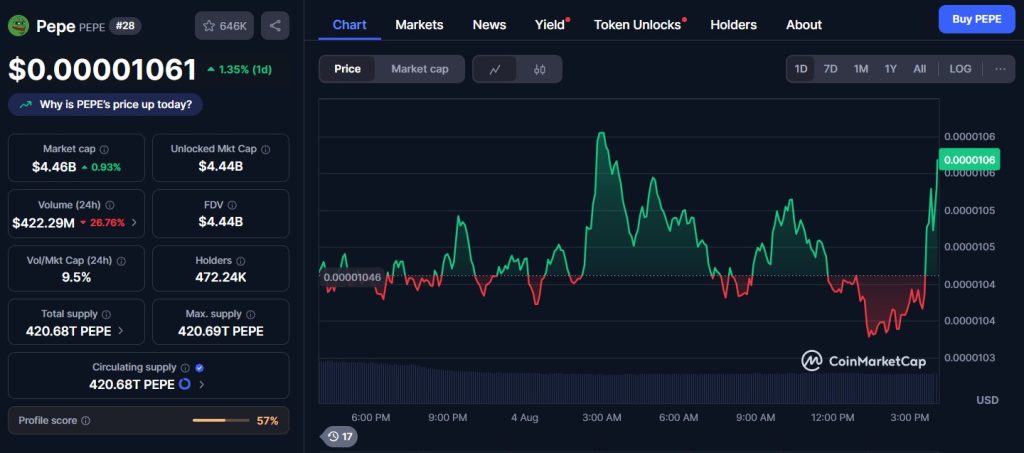This screenshot has height=453, width=1024.
Task: Click the Market cap info icon
Action: [104, 149]
